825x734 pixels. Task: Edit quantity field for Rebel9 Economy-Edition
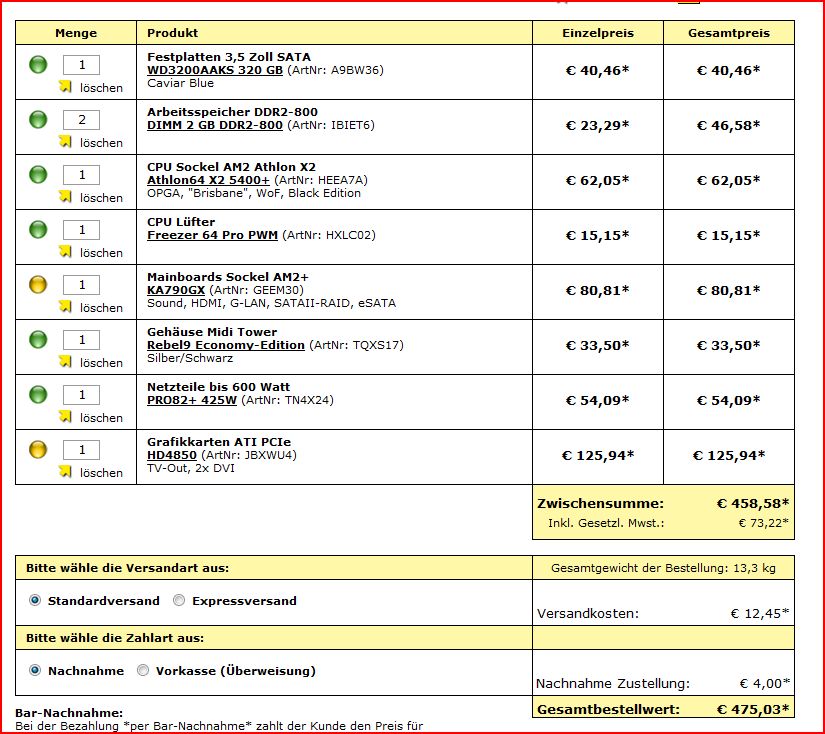click(x=82, y=339)
